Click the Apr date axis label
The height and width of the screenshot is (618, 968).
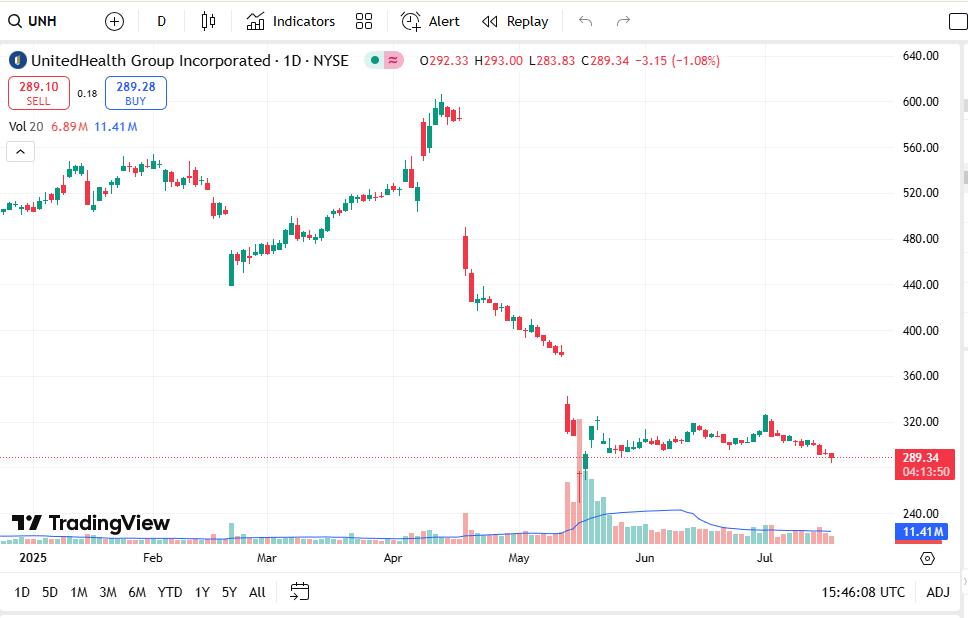[x=393, y=558]
